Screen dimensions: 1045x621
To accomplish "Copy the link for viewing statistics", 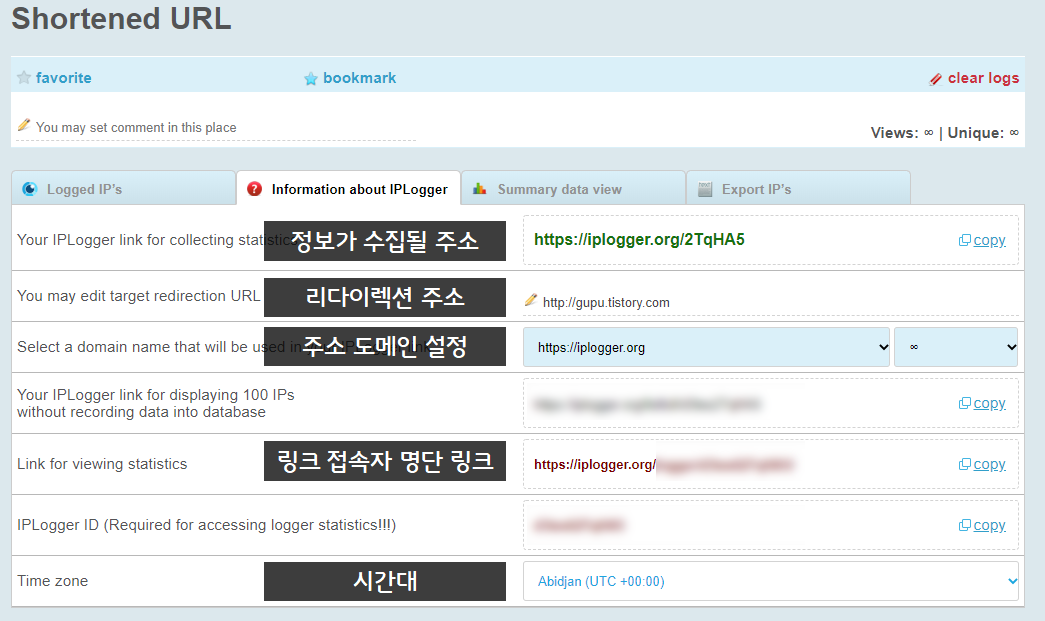I will [989, 464].
